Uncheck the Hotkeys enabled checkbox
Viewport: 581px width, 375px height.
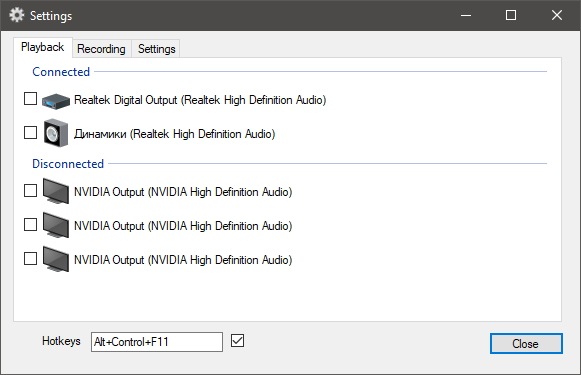pyautogui.click(x=238, y=341)
